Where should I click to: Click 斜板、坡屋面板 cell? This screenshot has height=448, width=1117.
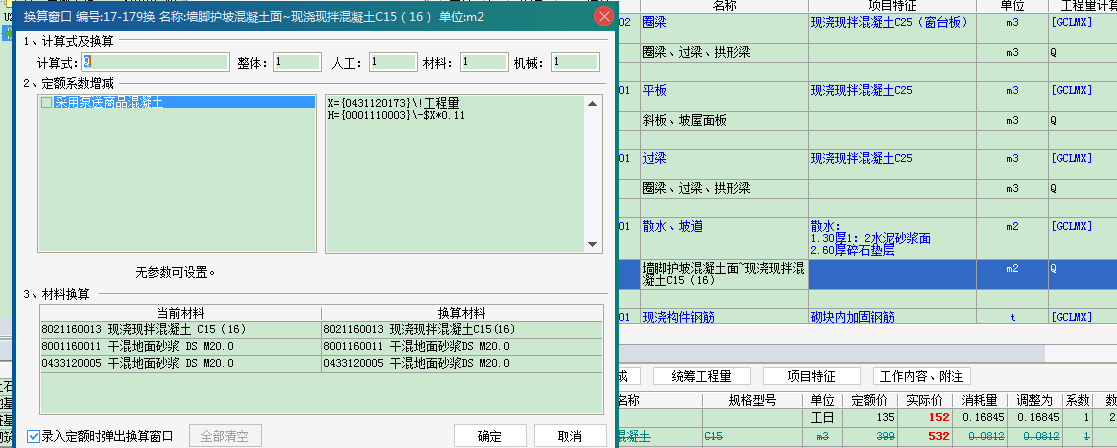[x=724, y=121]
